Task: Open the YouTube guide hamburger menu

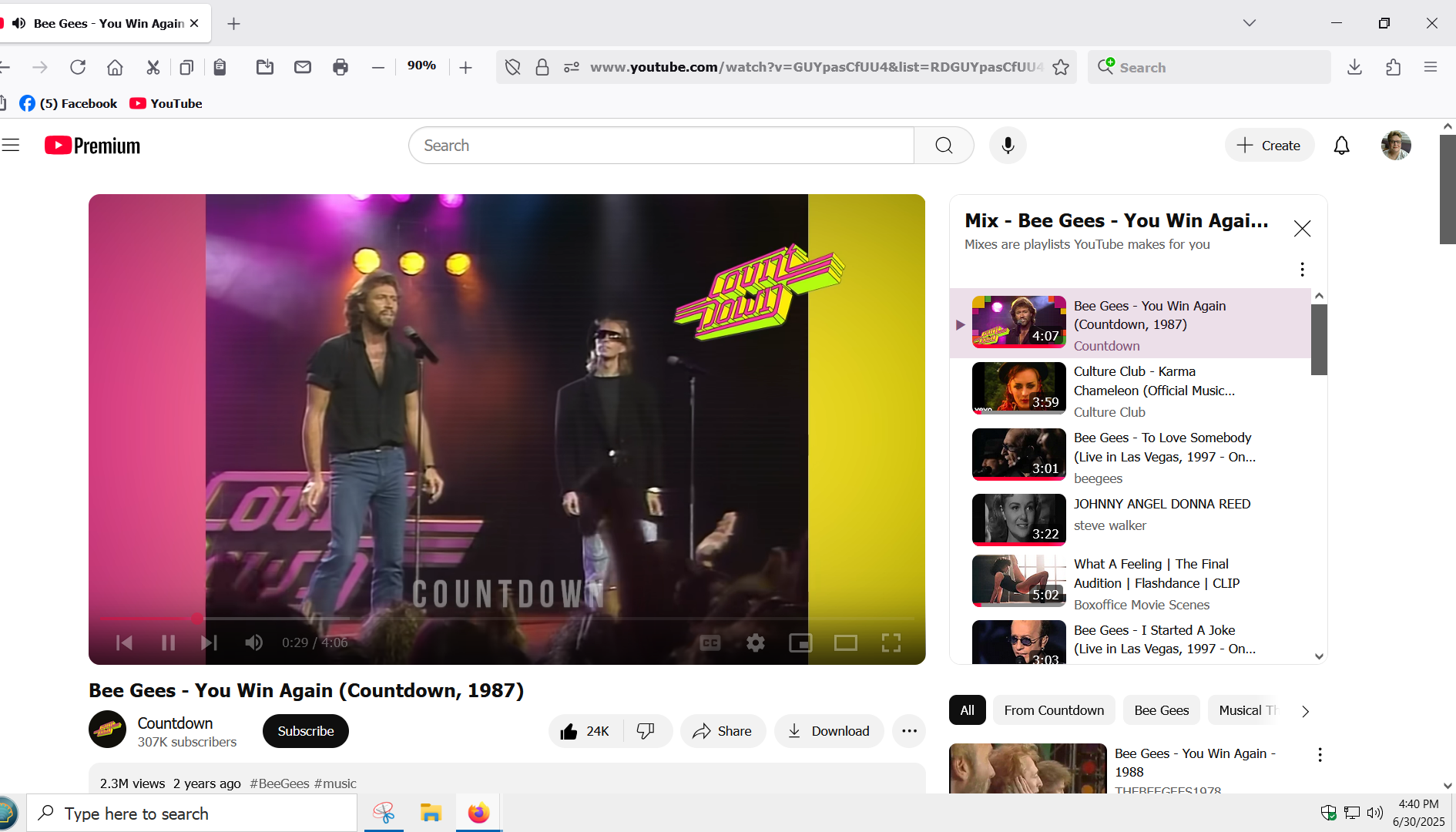Action: point(11,145)
